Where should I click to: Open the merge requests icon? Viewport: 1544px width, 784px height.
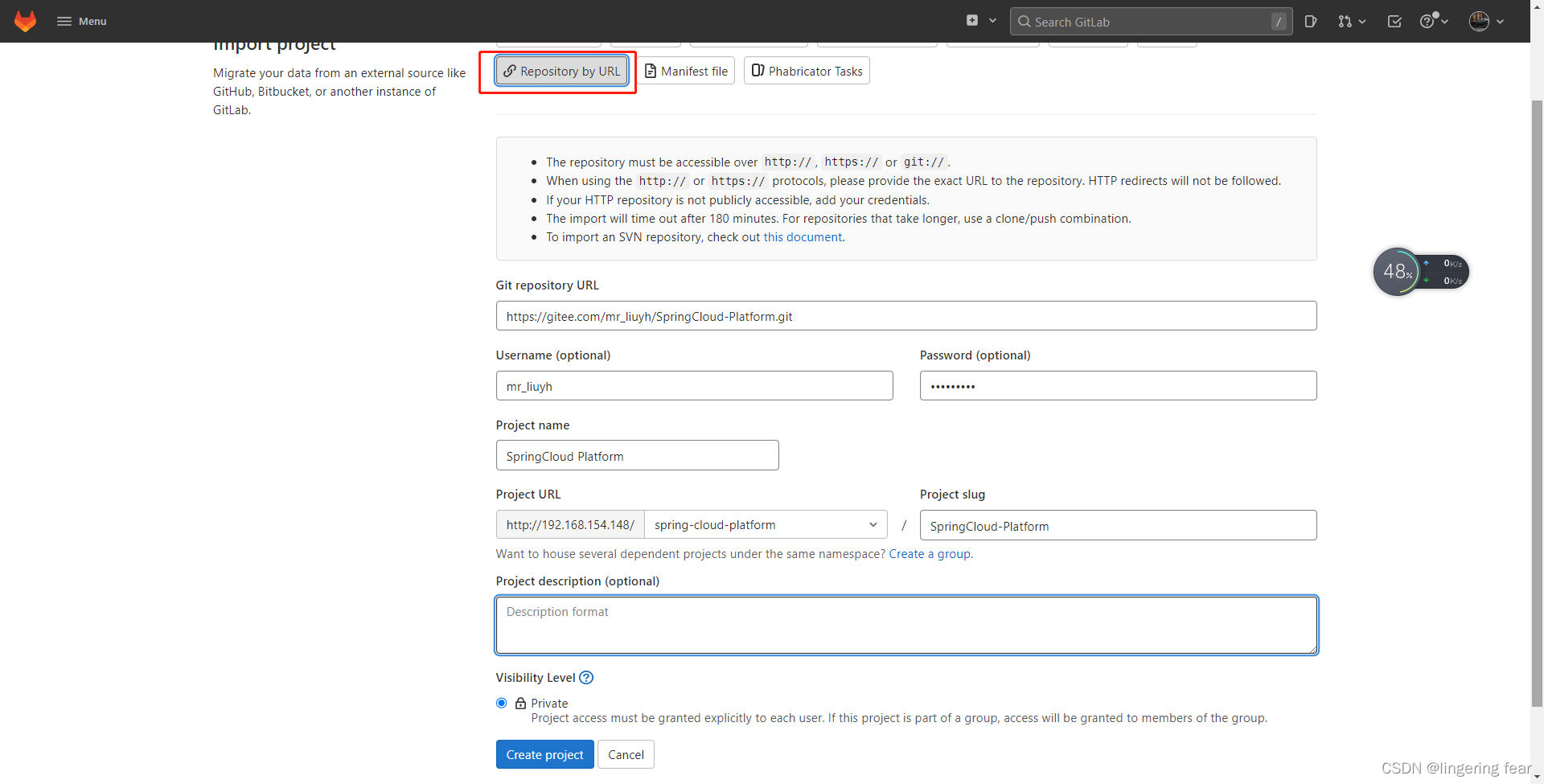tap(1345, 22)
